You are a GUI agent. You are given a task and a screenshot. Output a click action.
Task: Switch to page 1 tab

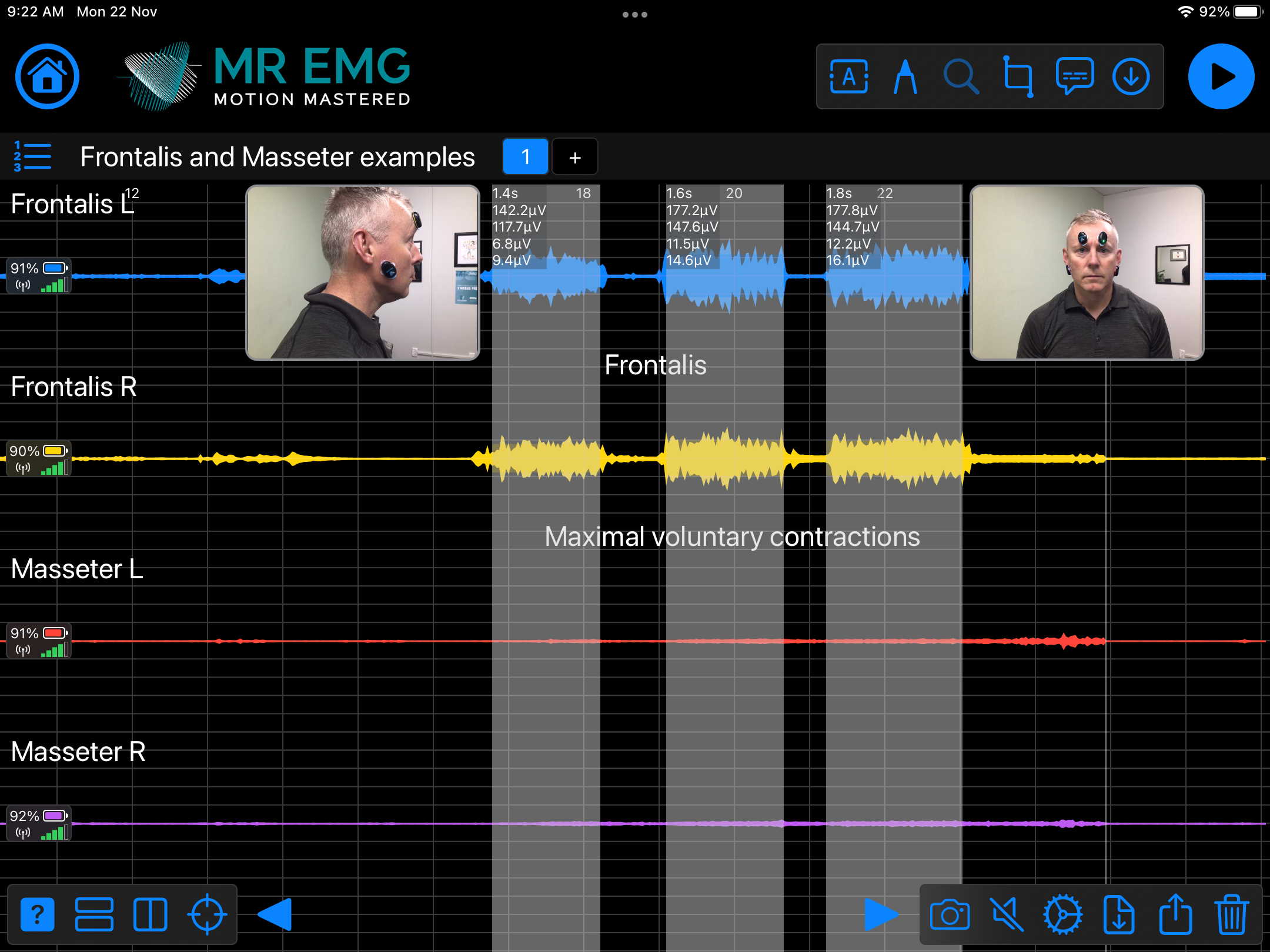click(x=526, y=156)
